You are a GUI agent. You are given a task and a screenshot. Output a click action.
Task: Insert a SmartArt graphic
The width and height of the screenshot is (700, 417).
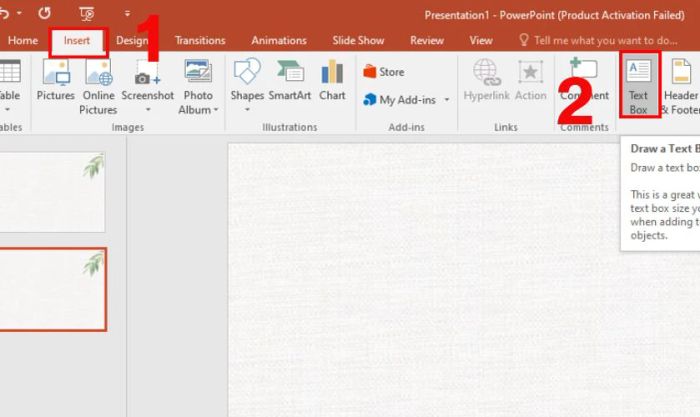point(289,79)
